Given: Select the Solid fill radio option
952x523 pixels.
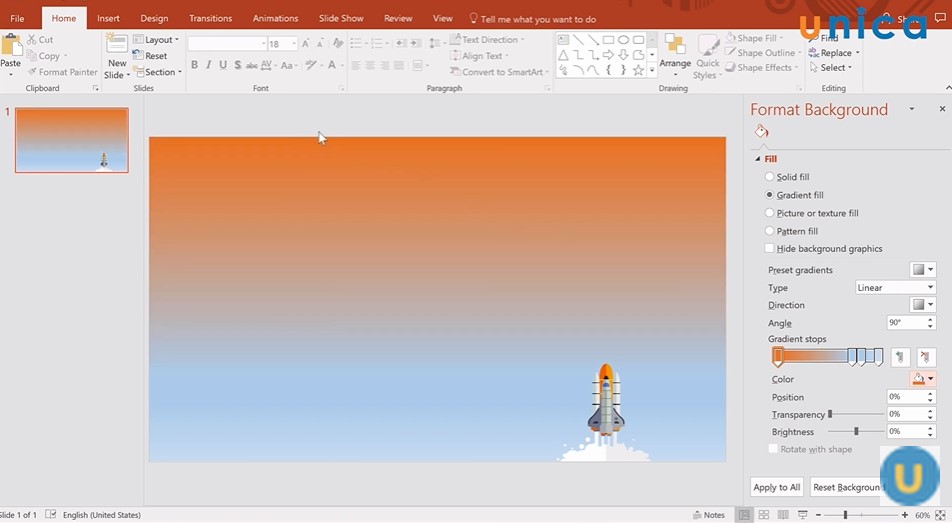Looking at the screenshot, I should [x=769, y=177].
